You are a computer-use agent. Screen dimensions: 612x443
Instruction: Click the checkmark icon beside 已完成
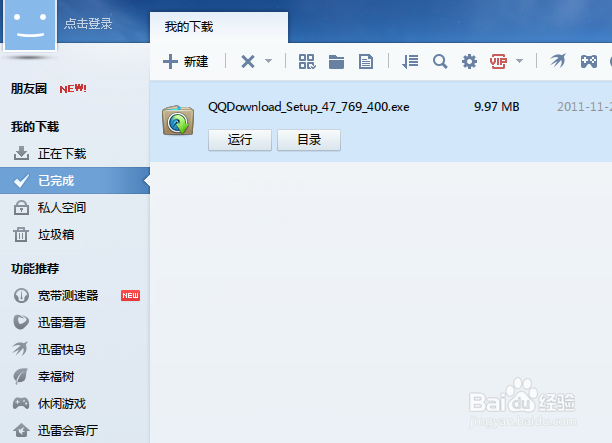21,181
